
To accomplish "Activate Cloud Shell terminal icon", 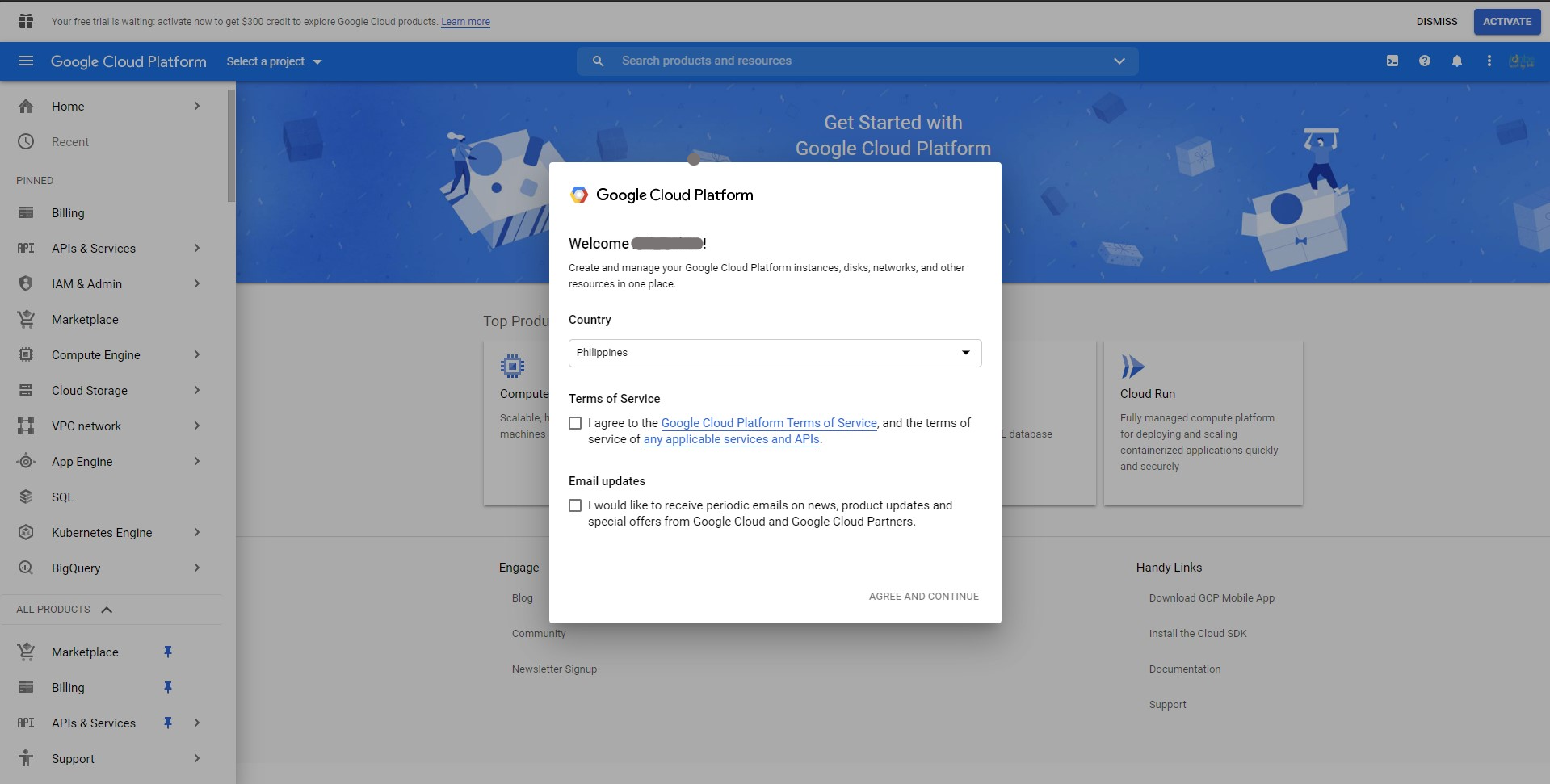I will pos(1392,61).
